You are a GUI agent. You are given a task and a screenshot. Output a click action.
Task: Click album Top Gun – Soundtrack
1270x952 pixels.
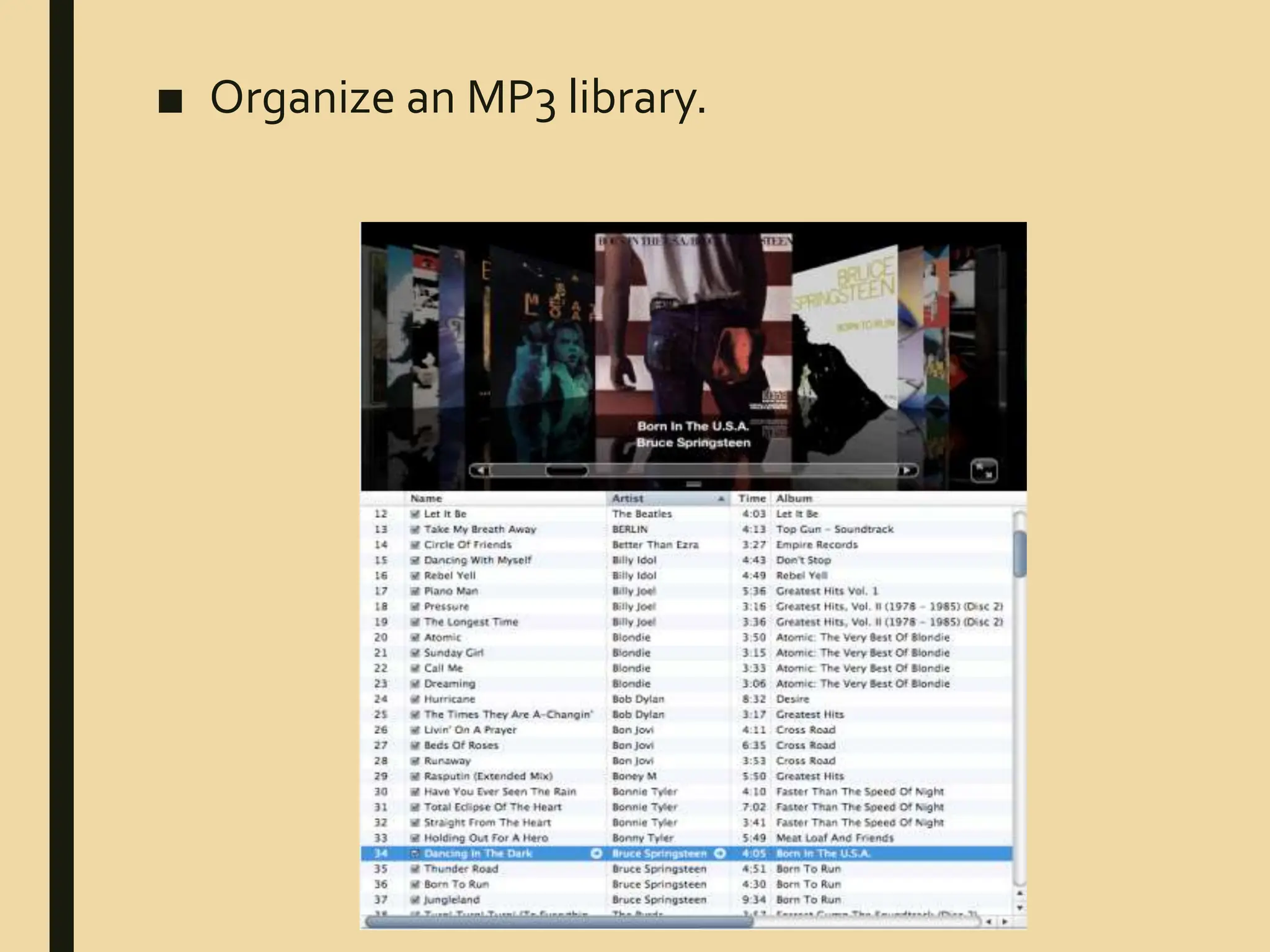[x=835, y=529]
